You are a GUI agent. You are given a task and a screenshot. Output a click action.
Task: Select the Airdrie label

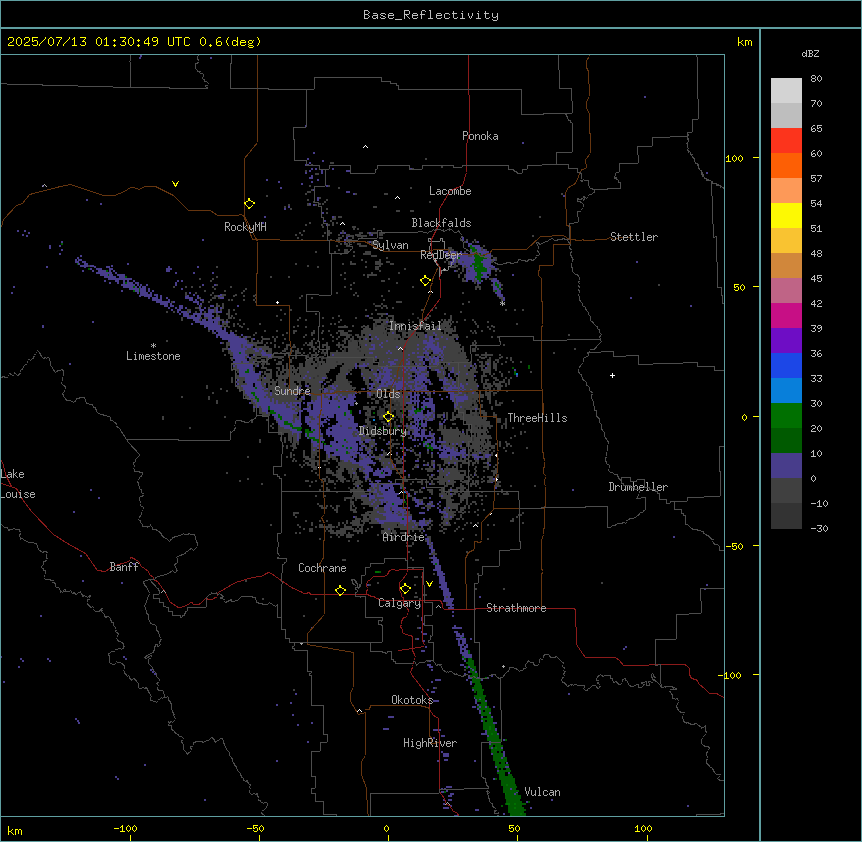coord(404,537)
